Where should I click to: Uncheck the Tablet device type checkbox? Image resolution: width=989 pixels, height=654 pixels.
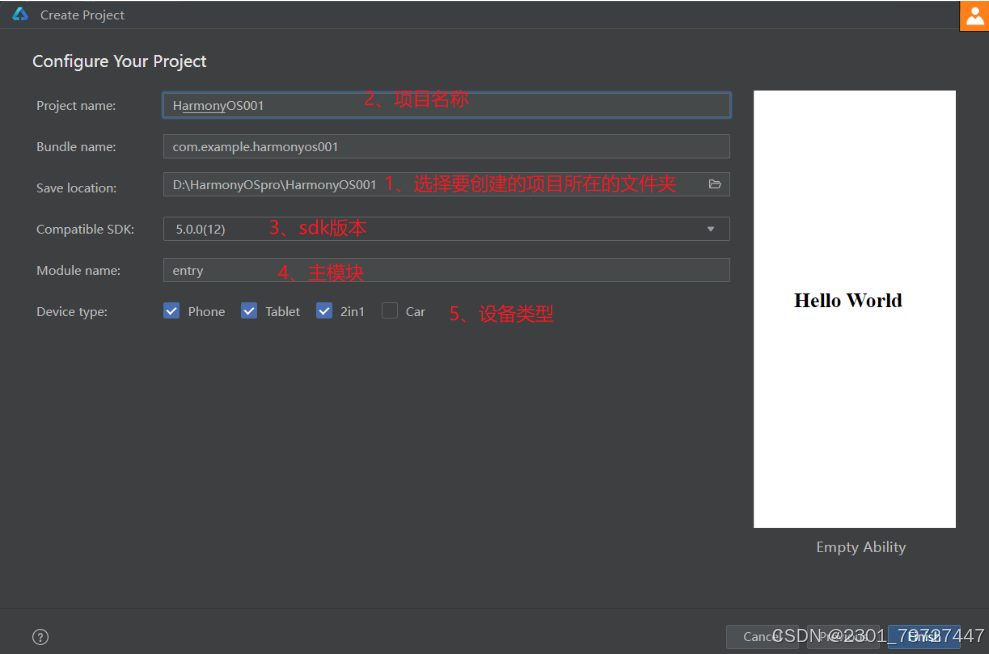[x=249, y=311]
